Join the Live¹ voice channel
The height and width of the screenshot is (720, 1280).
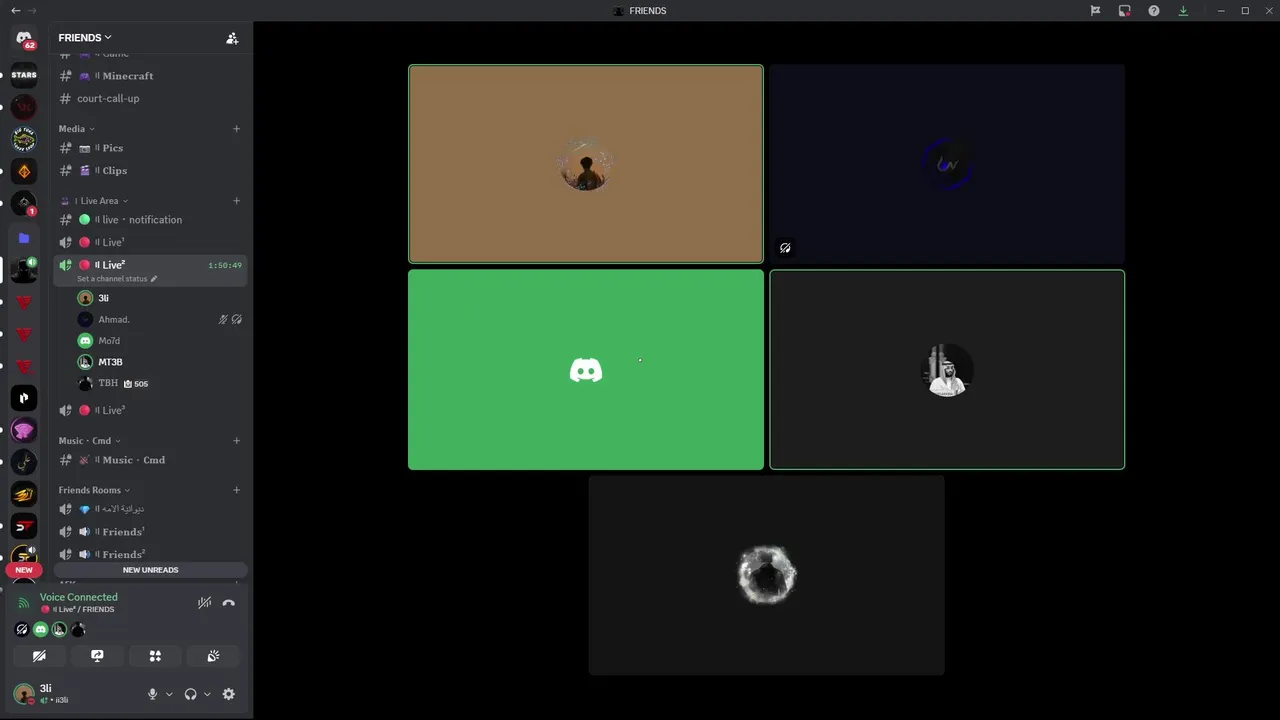[150, 242]
